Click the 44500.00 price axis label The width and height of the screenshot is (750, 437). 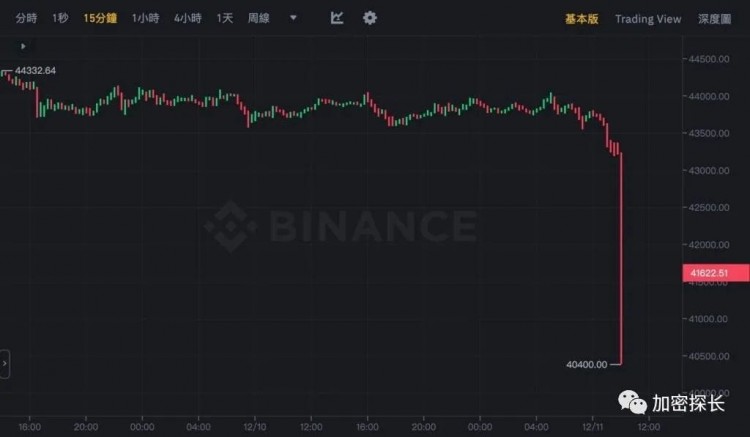click(x=709, y=59)
